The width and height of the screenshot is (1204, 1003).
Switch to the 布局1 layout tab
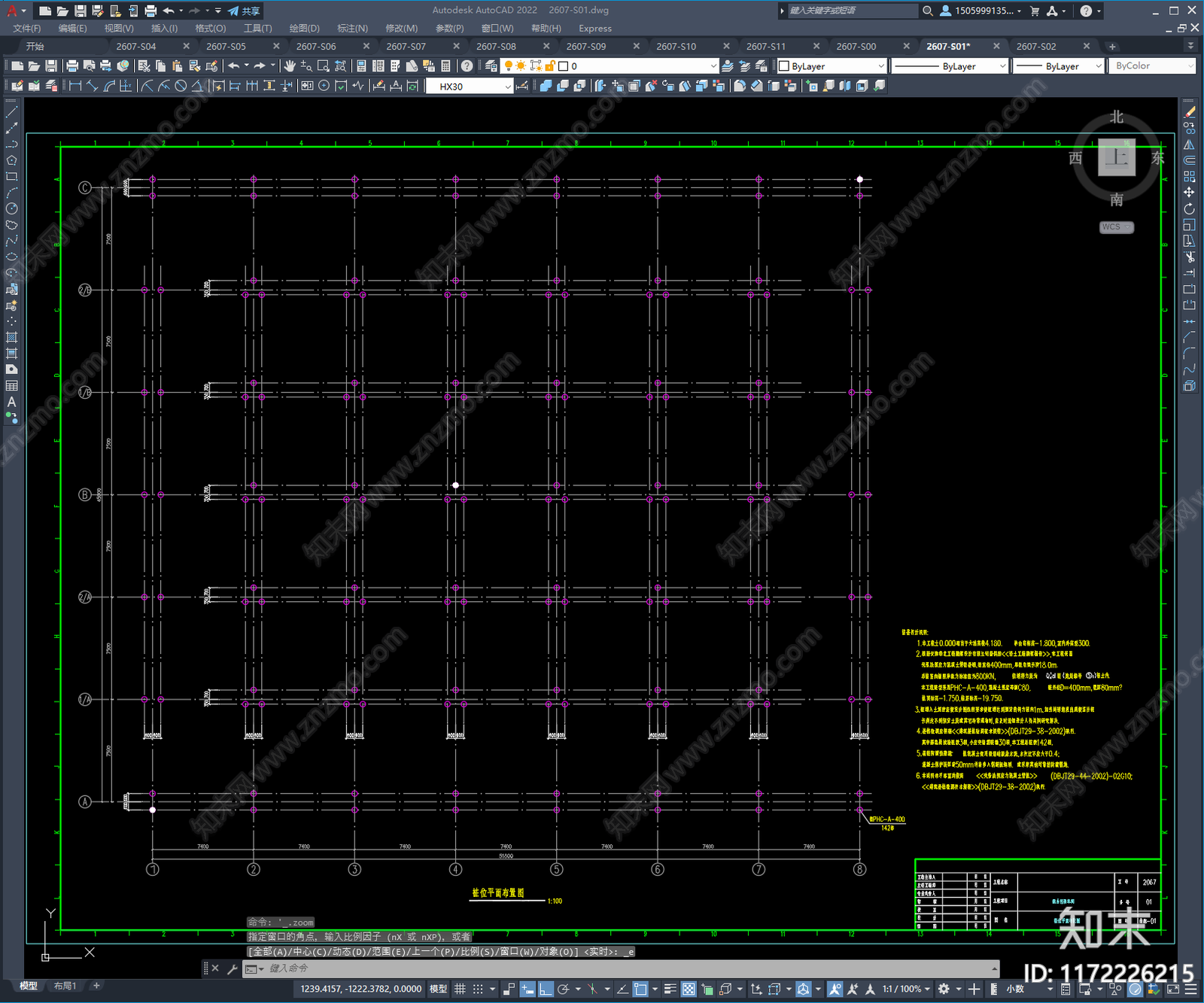click(65, 986)
